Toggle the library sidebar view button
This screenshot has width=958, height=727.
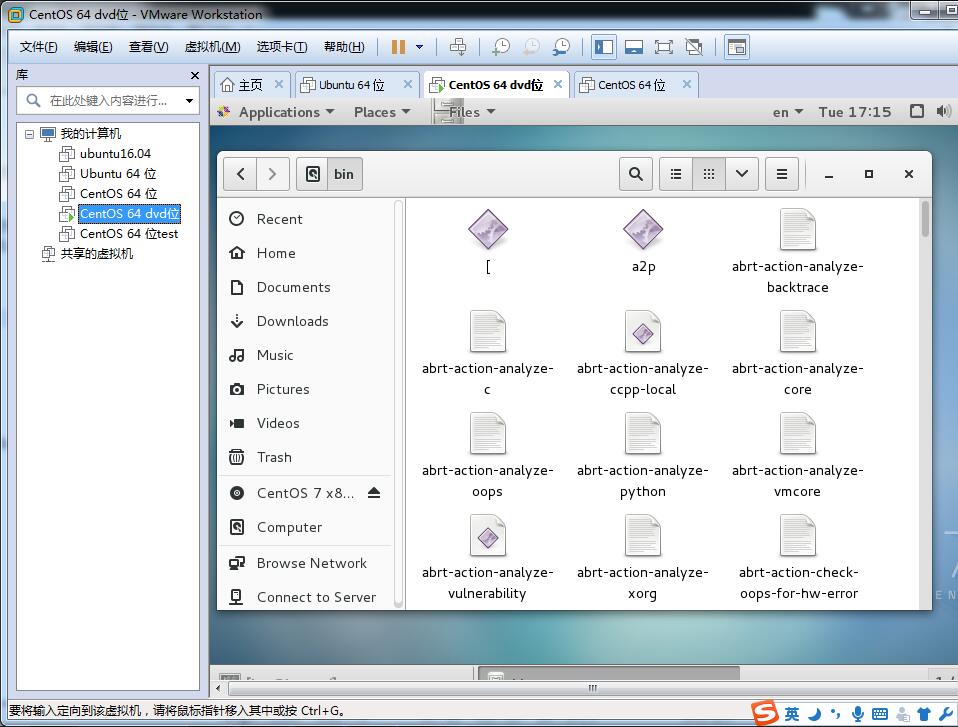pyautogui.click(x=604, y=47)
